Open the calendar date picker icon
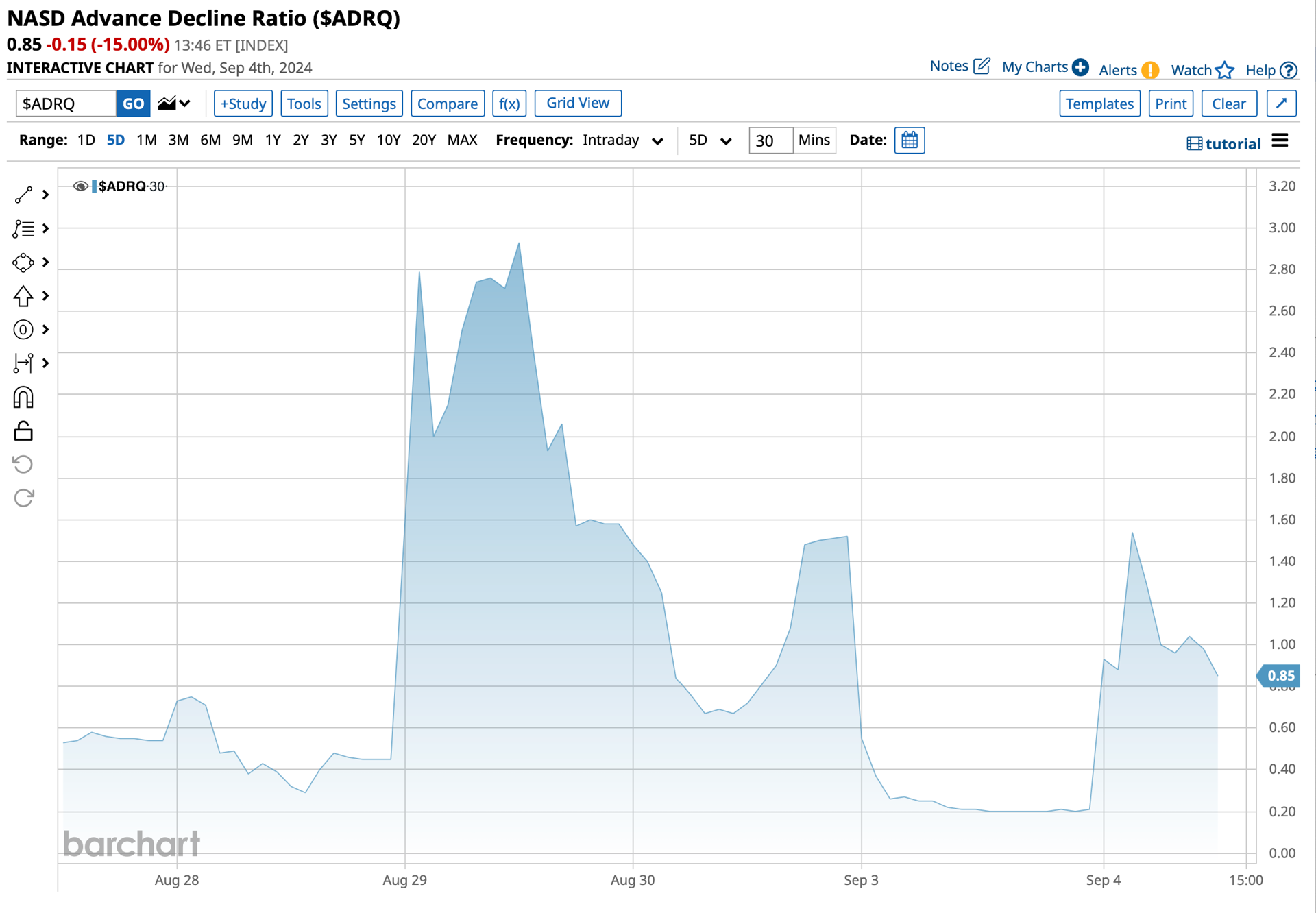Image resolution: width=1316 pixels, height=913 pixels. point(910,141)
